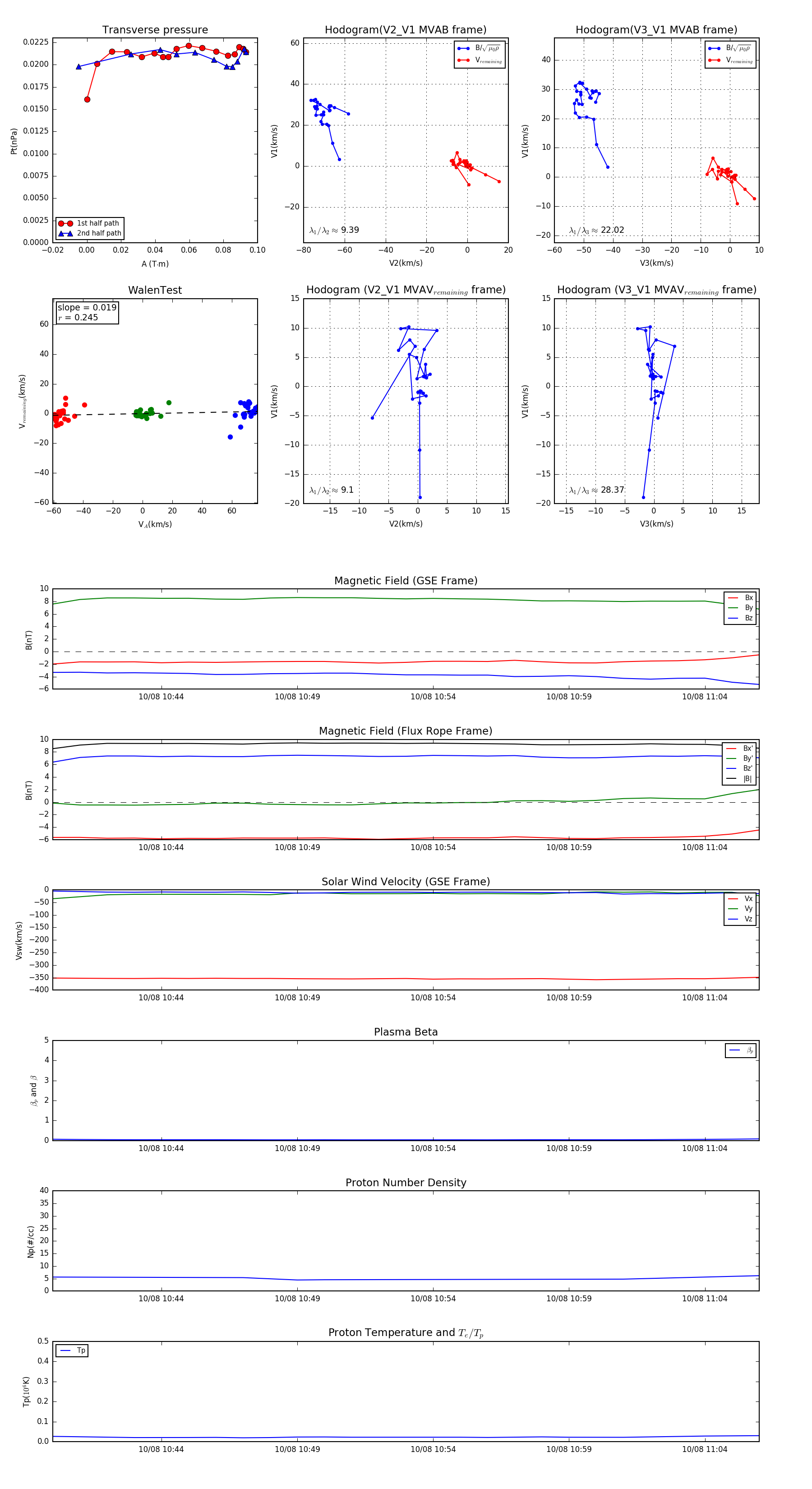The width and height of the screenshot is (812, 1489).
Task: Click the "WalenTest" plot title
Action: tap(155, 290)
